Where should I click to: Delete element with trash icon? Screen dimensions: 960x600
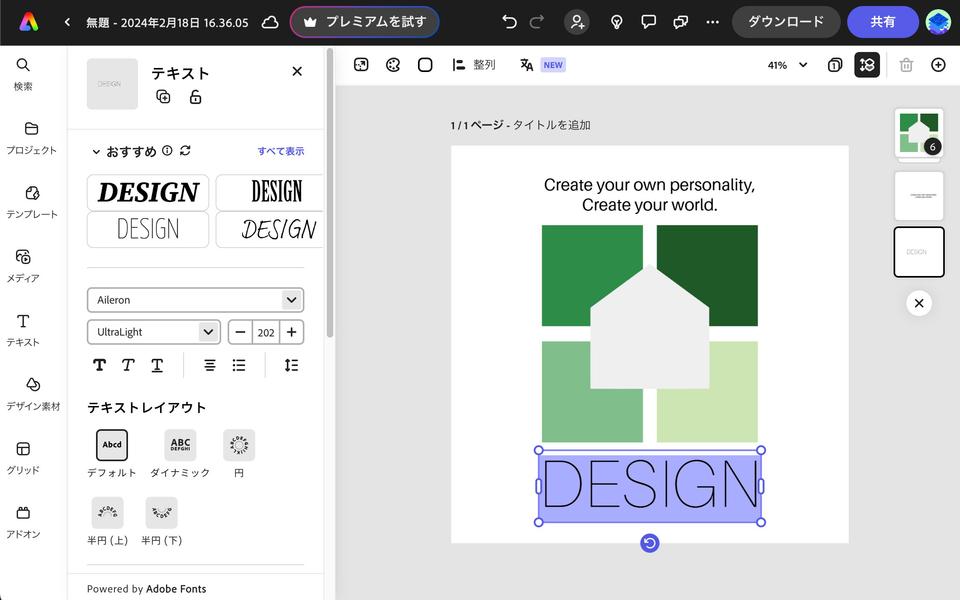[x=906, y=65]
